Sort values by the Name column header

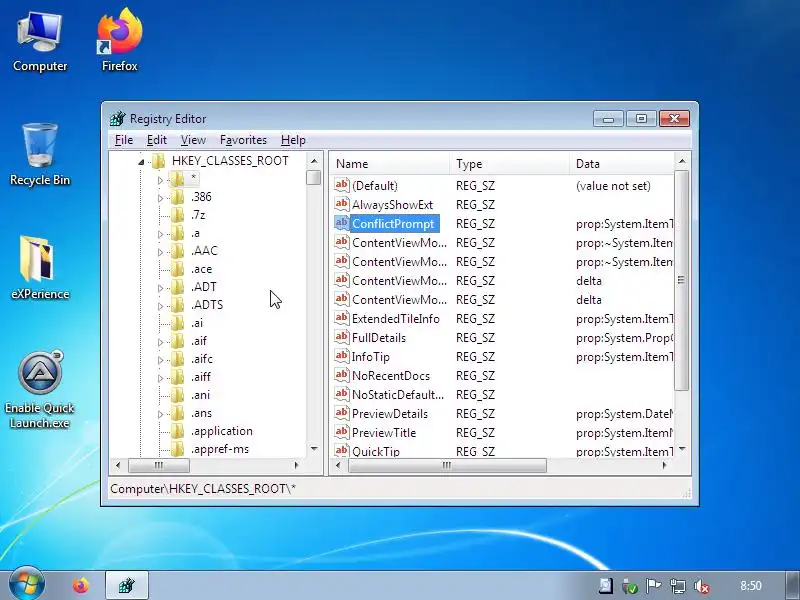pyautogui.click(x=390, y=164)
